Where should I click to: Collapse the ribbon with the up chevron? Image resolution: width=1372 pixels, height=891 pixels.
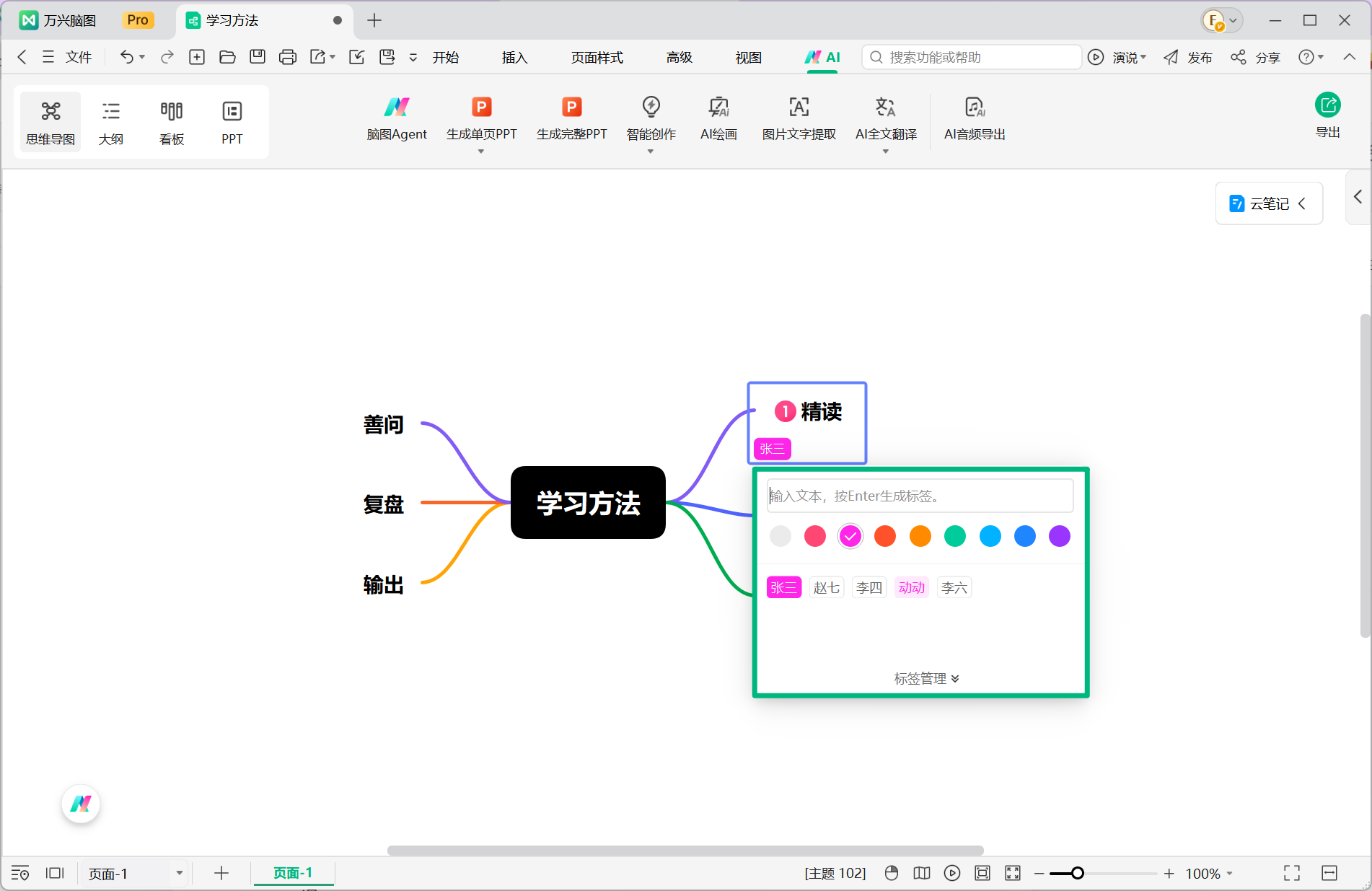coord(1349,57)
